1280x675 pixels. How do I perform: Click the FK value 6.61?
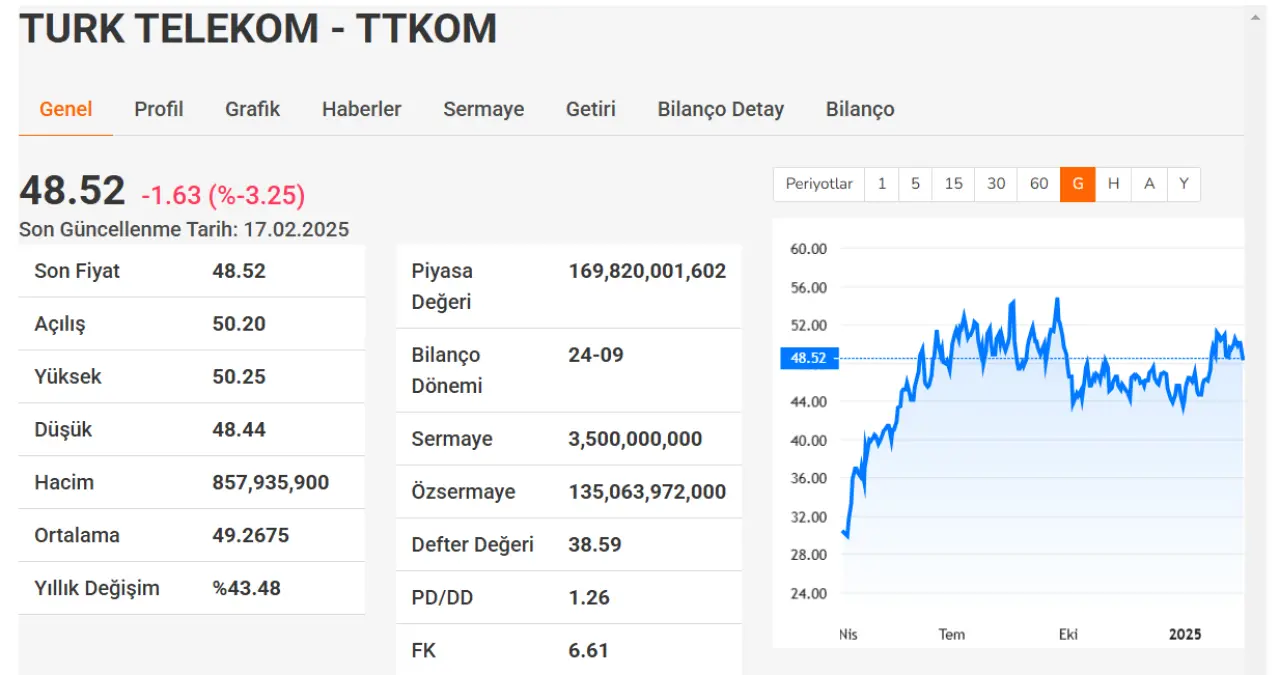[589, 651]
